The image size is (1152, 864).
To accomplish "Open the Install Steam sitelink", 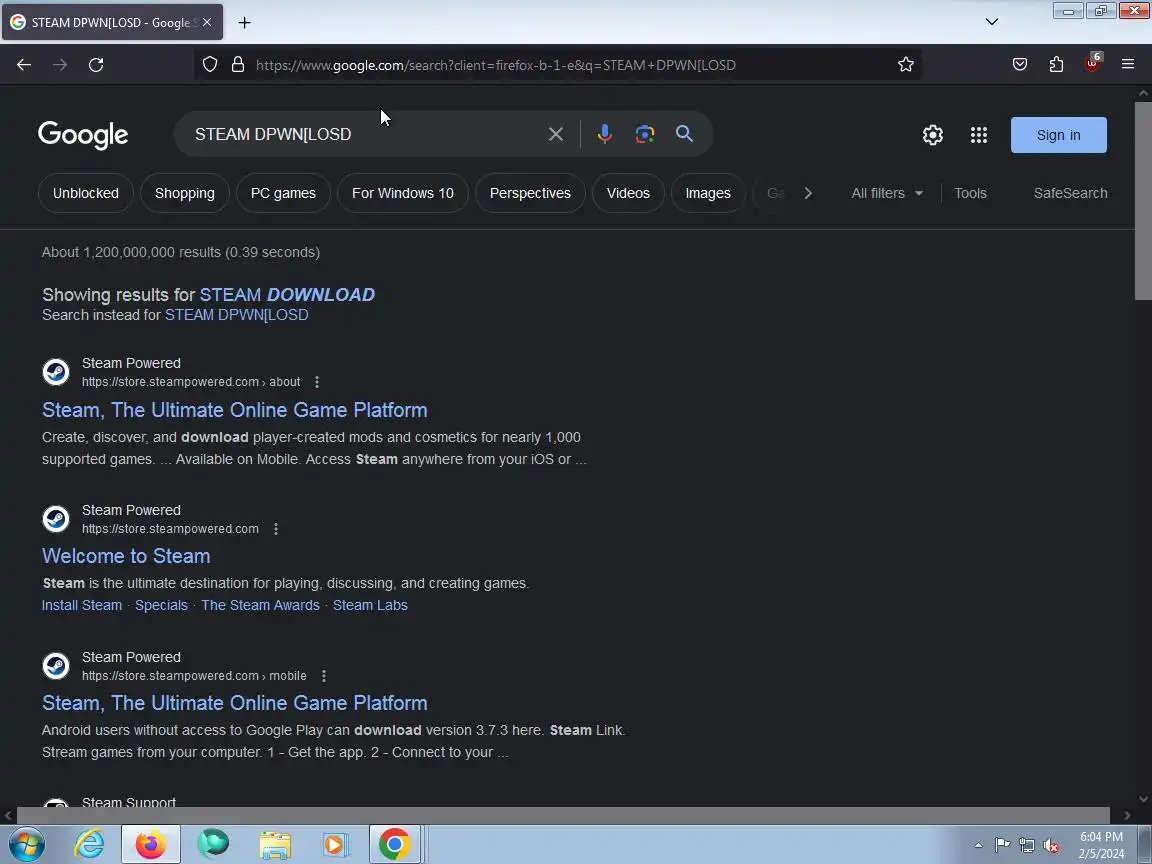I will [82, 605].
